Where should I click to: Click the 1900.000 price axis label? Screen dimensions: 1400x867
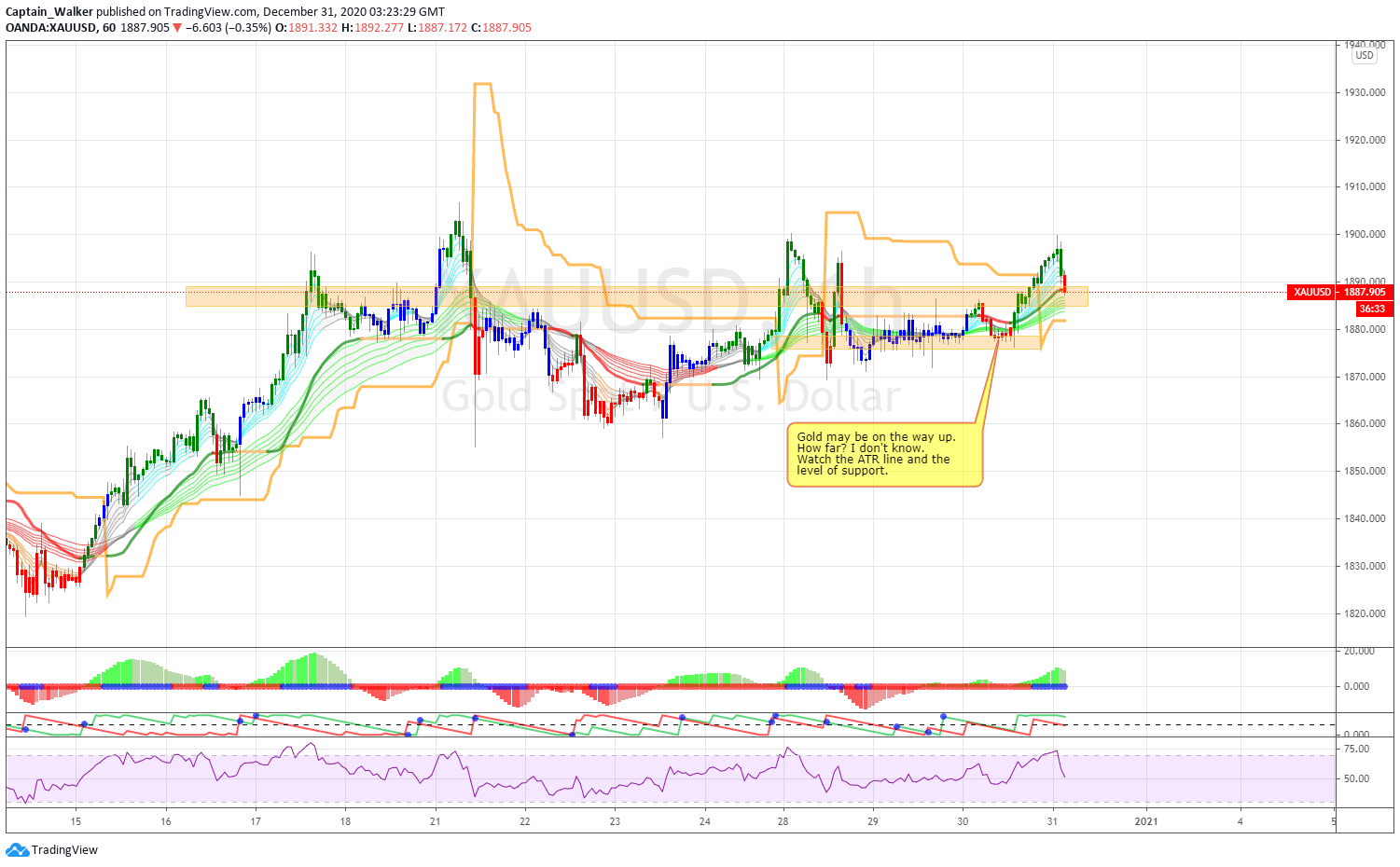click(1364, 234)
